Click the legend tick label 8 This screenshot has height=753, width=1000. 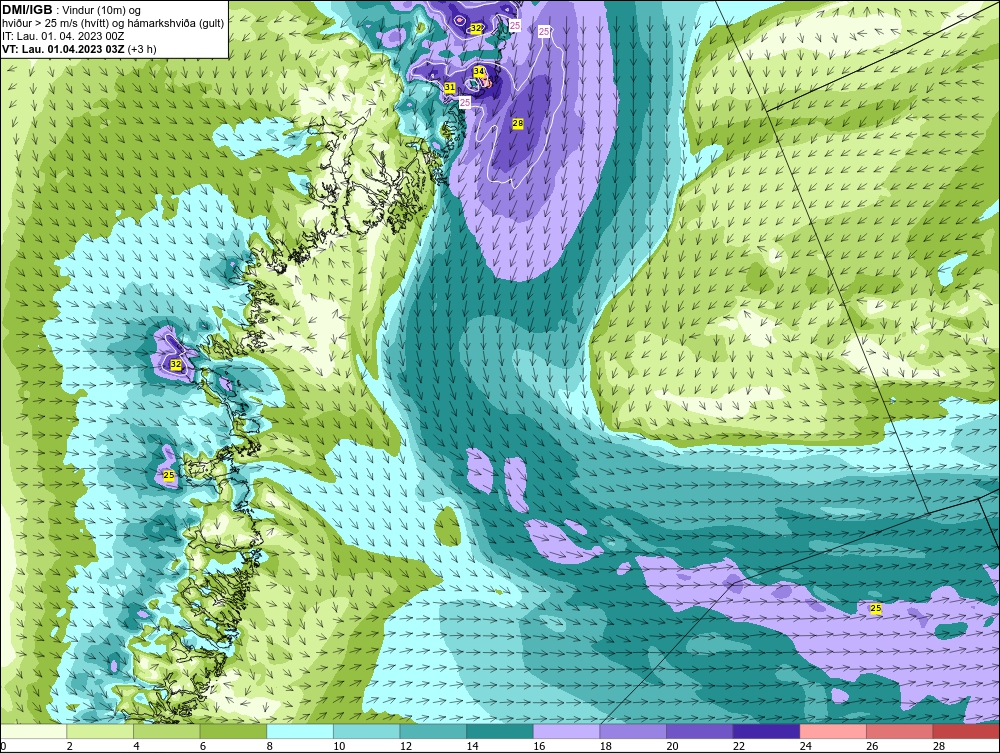pos(270,746)
